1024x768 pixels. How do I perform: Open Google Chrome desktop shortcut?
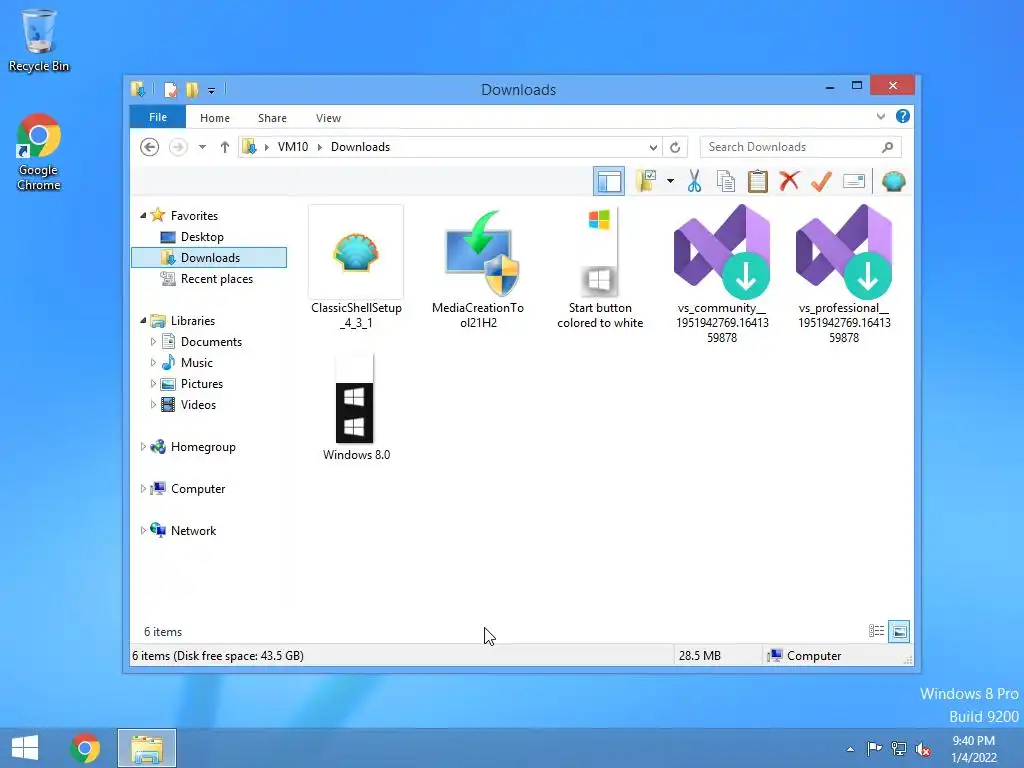click(x=39, y=152)
